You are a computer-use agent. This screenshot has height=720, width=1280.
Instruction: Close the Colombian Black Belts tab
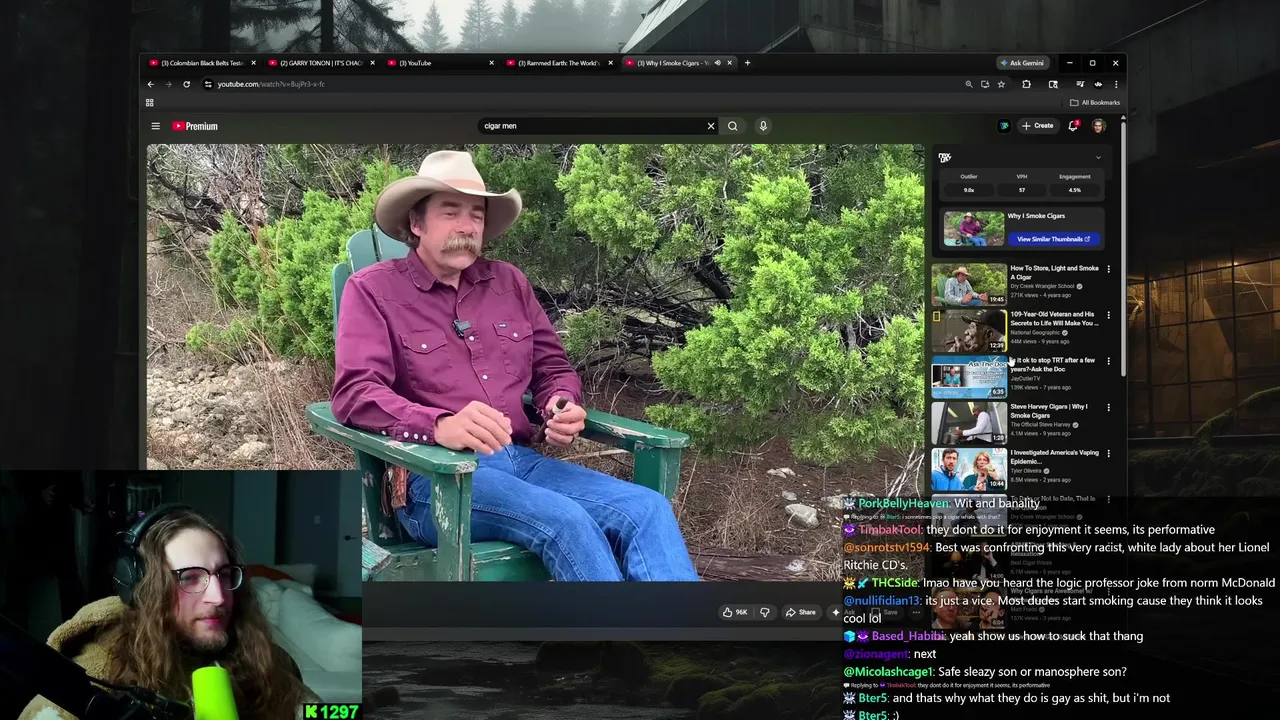click(x=254, y=63)
